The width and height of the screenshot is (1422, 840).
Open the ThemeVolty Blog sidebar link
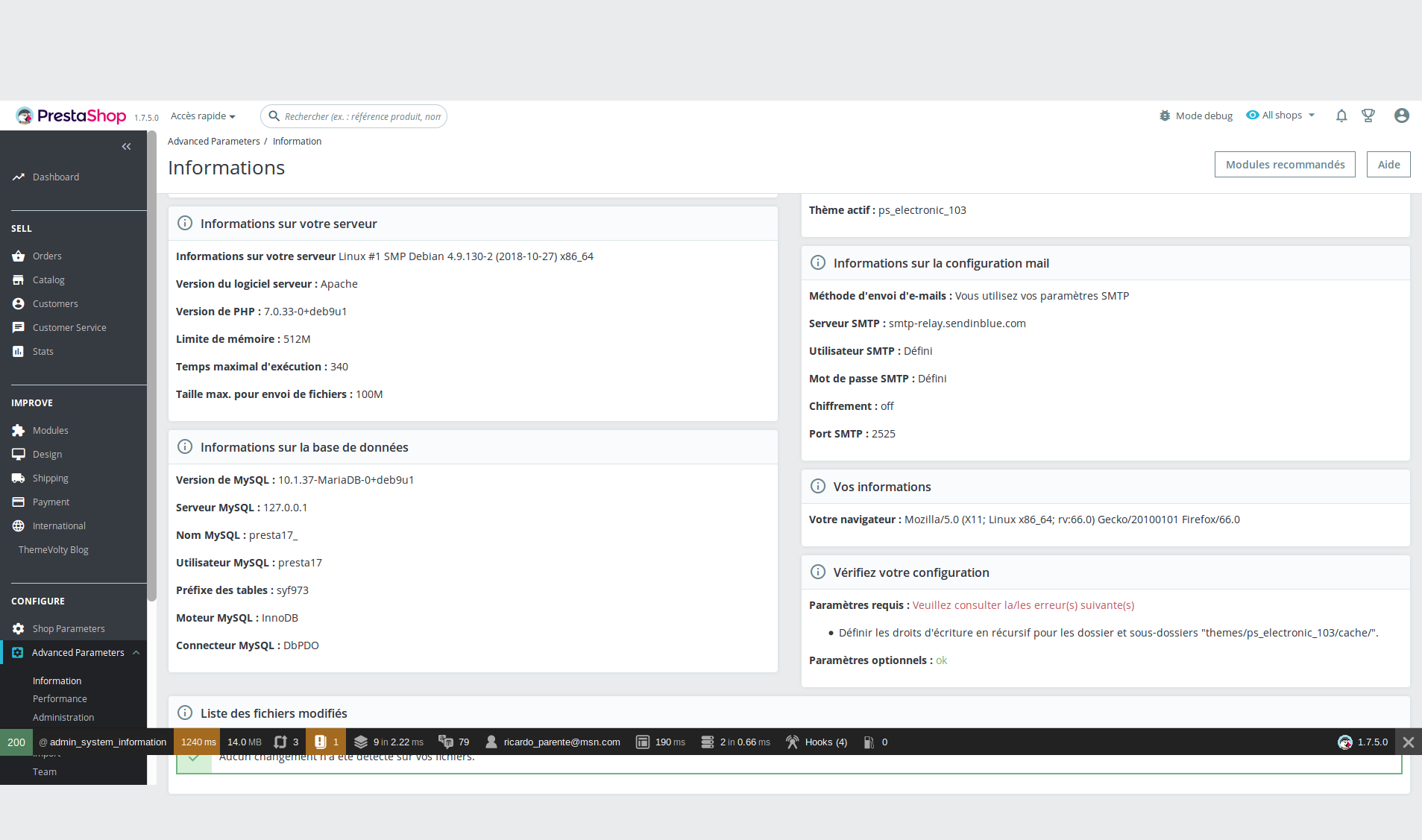click(54, 549)
